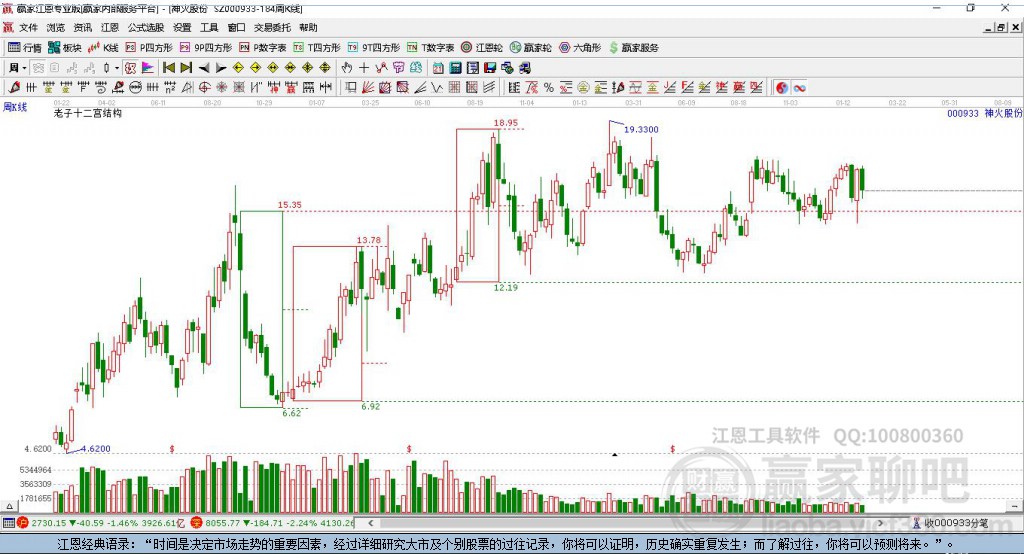This screenshot has width=1024, height=554.
Task: Open the 交易委托 menu
Action: [x=272, y=27]
